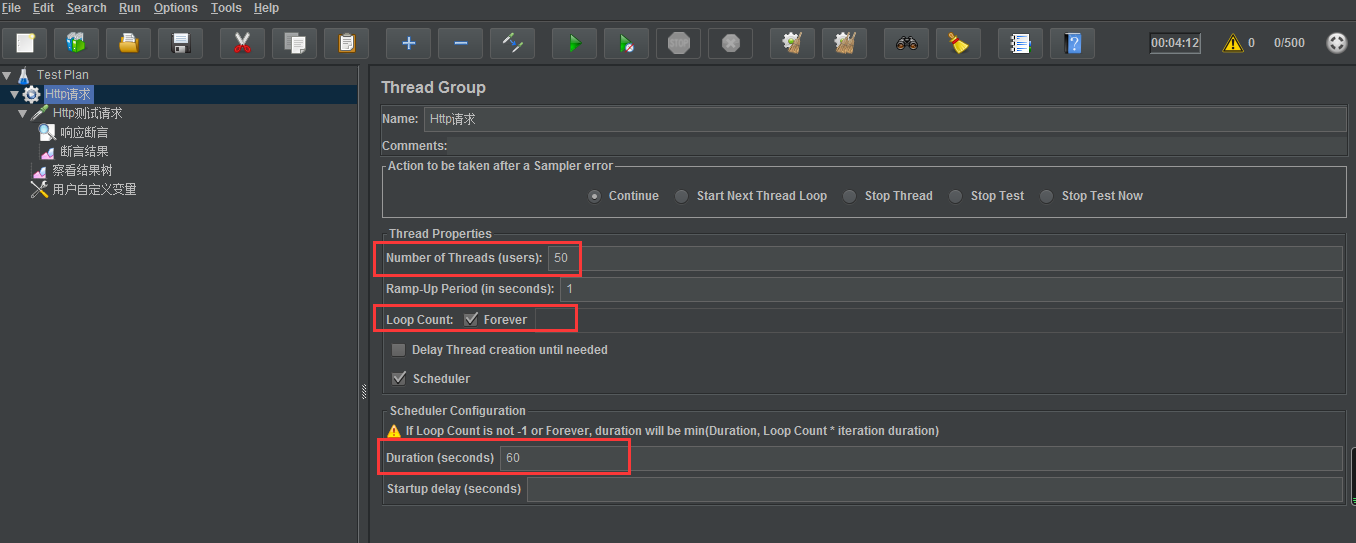Open the Edit menu
This screenshot has width=1356, height=543.
43,8
